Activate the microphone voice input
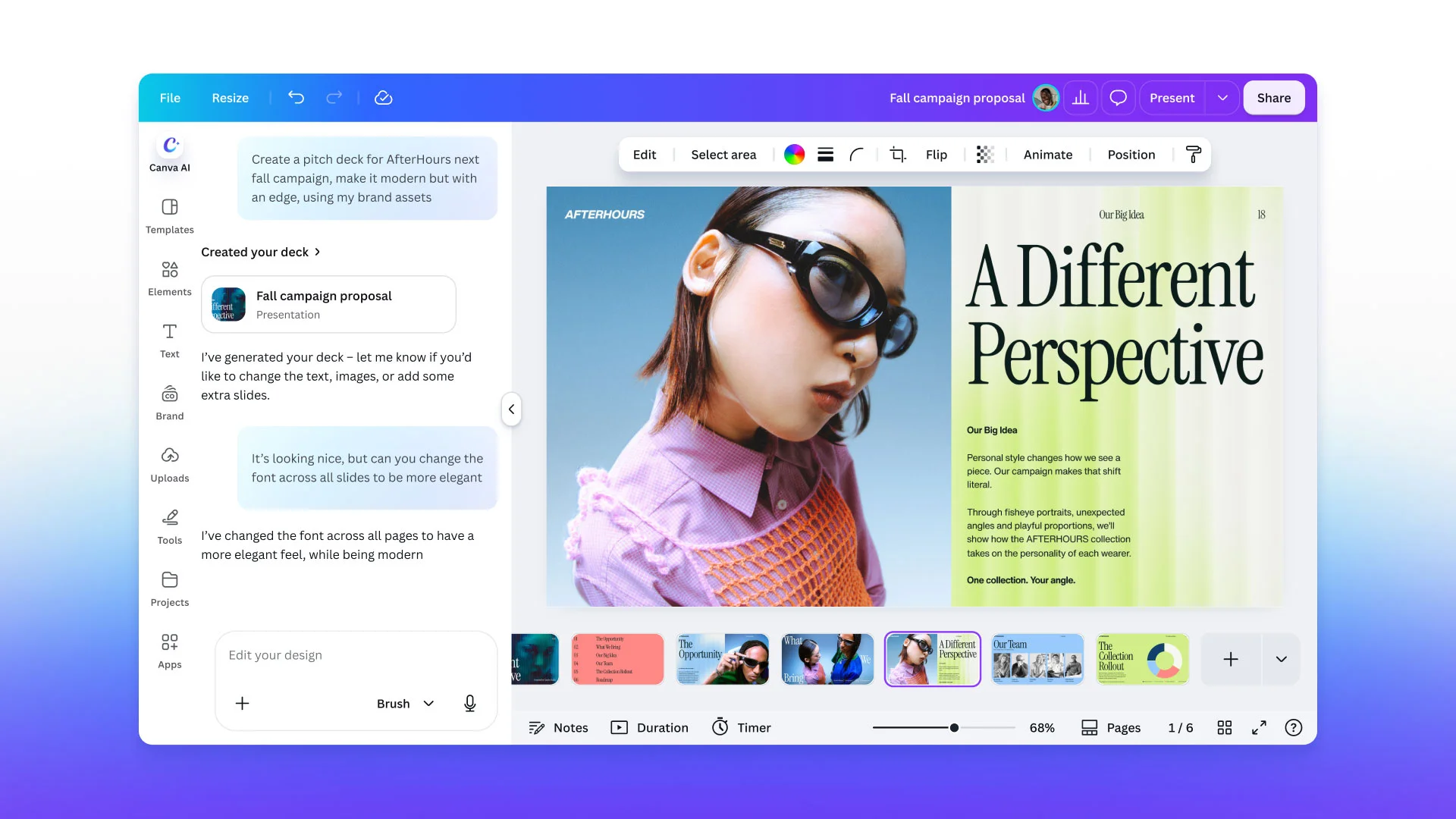This screenshot has height=819, width=1456. (x=470, y=704)
